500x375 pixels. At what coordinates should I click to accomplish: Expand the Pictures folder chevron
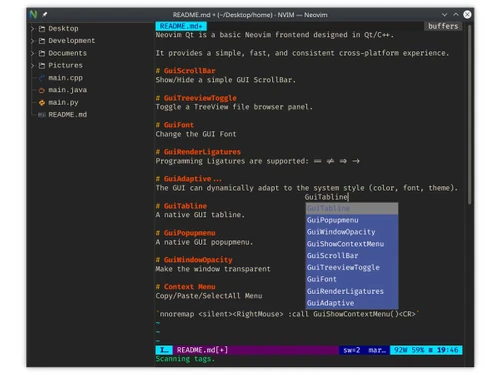[x=32, y=65]
